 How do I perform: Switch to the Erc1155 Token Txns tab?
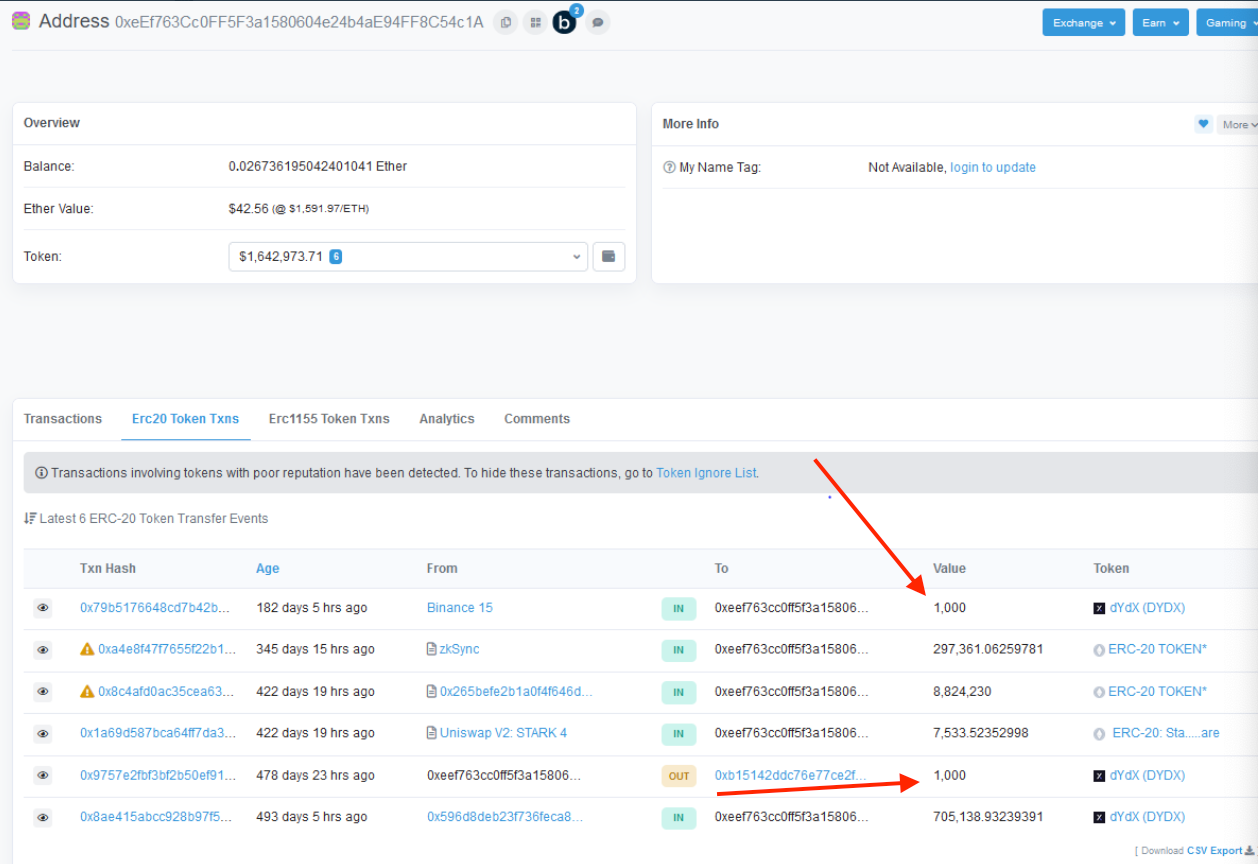pos(329,419)
